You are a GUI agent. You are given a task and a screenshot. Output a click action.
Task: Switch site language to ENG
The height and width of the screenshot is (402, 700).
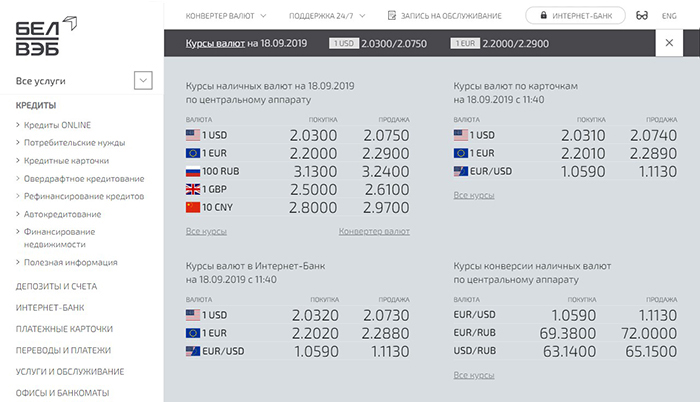[x=671, y=16]
